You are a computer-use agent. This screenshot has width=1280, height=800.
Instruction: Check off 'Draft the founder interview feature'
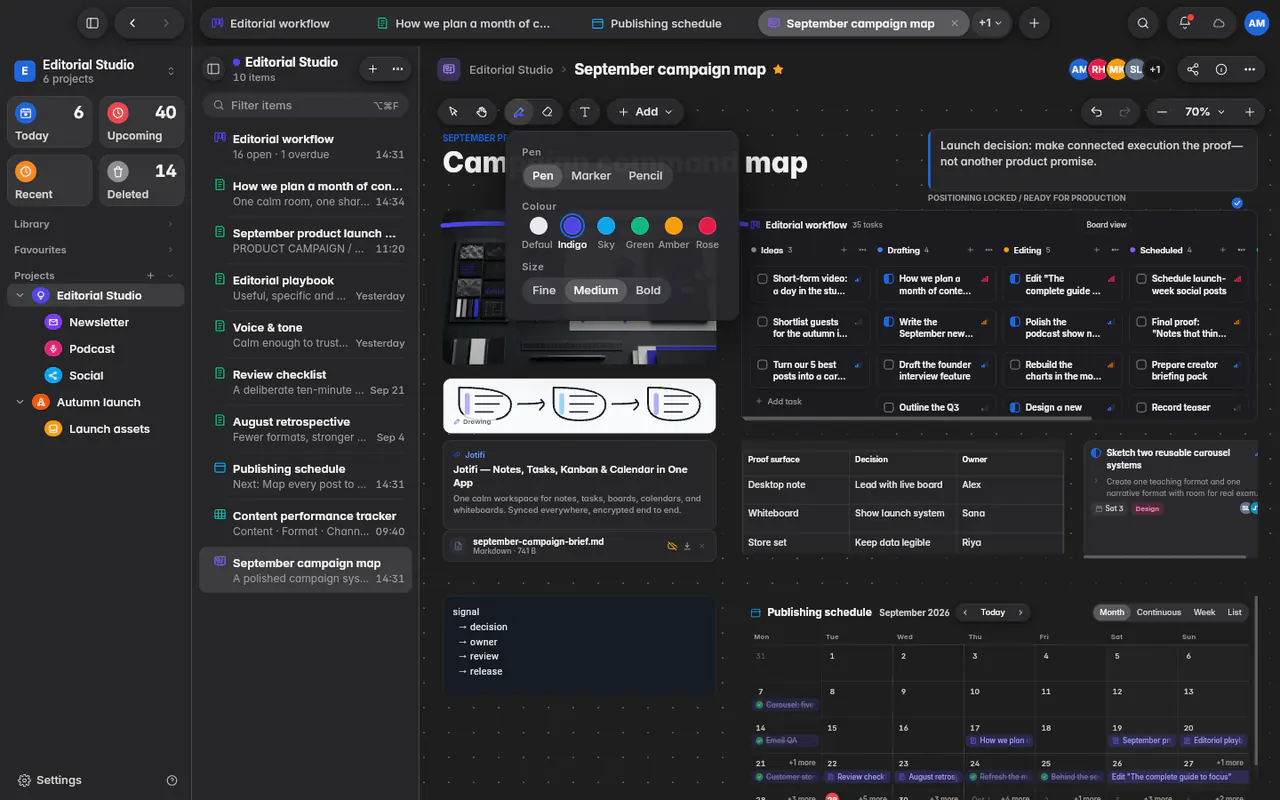point(889,365)
